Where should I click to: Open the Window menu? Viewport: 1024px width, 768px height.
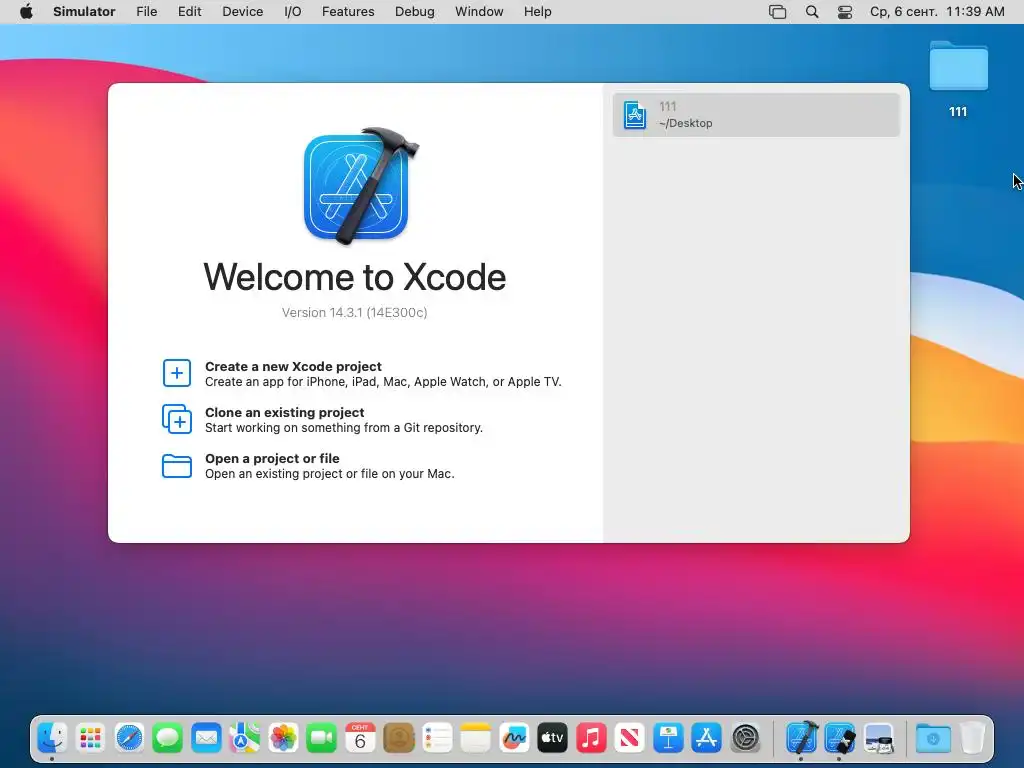point(479,12)
